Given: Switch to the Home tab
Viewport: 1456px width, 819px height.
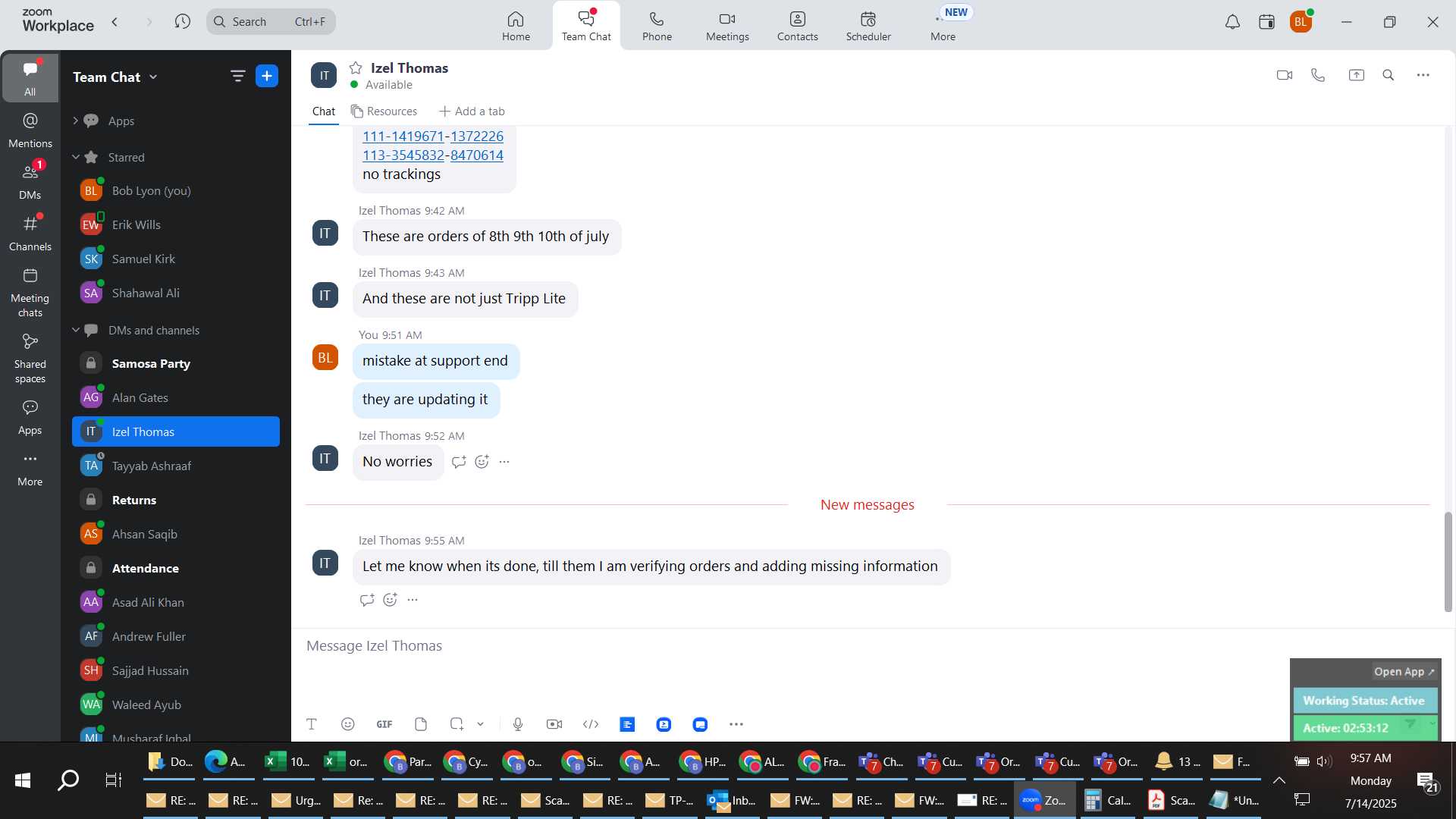Looking at the screenshot, I should tap(516, 26).
